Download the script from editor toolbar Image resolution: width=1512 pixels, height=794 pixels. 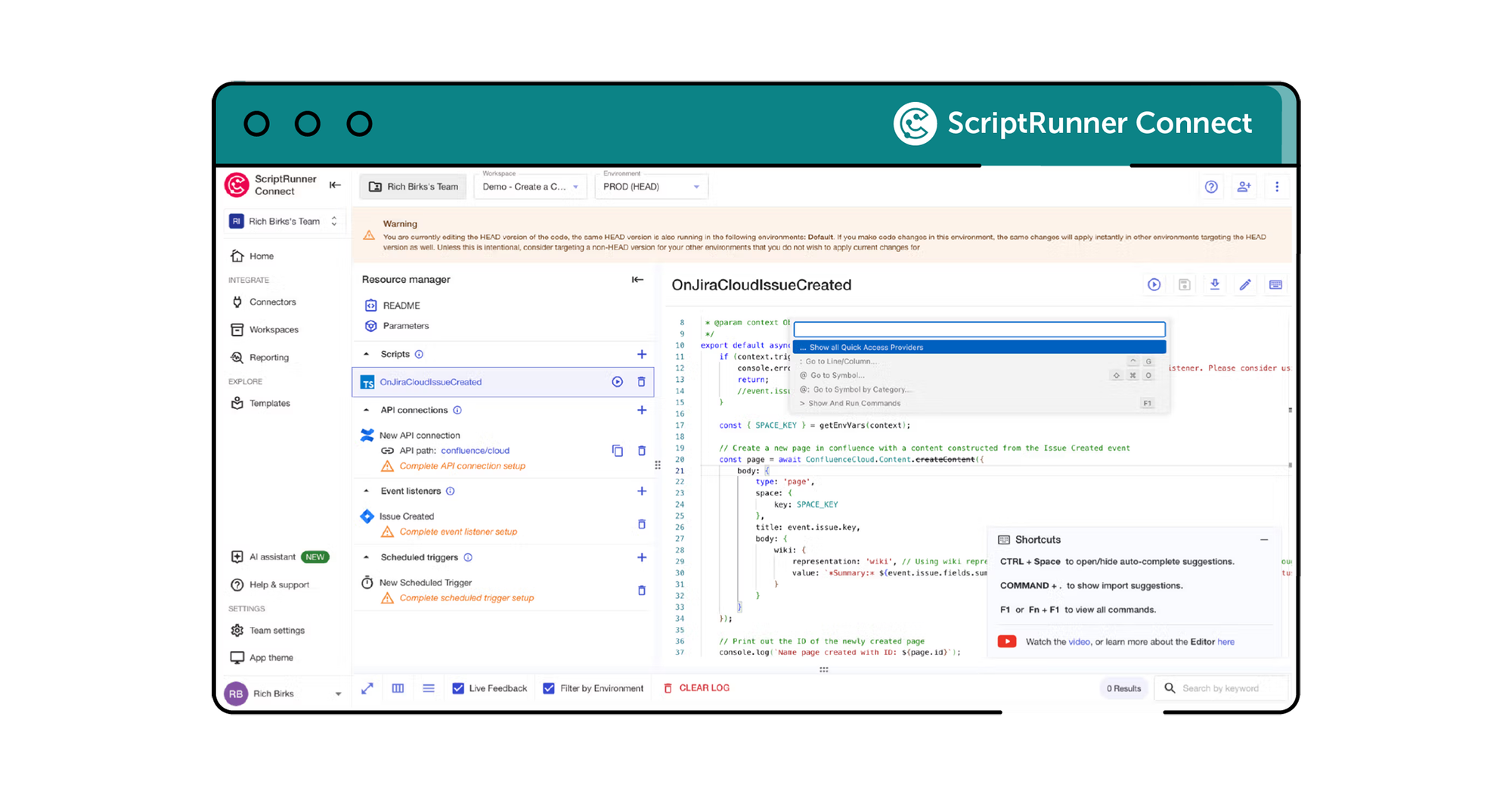(1215, 285)
